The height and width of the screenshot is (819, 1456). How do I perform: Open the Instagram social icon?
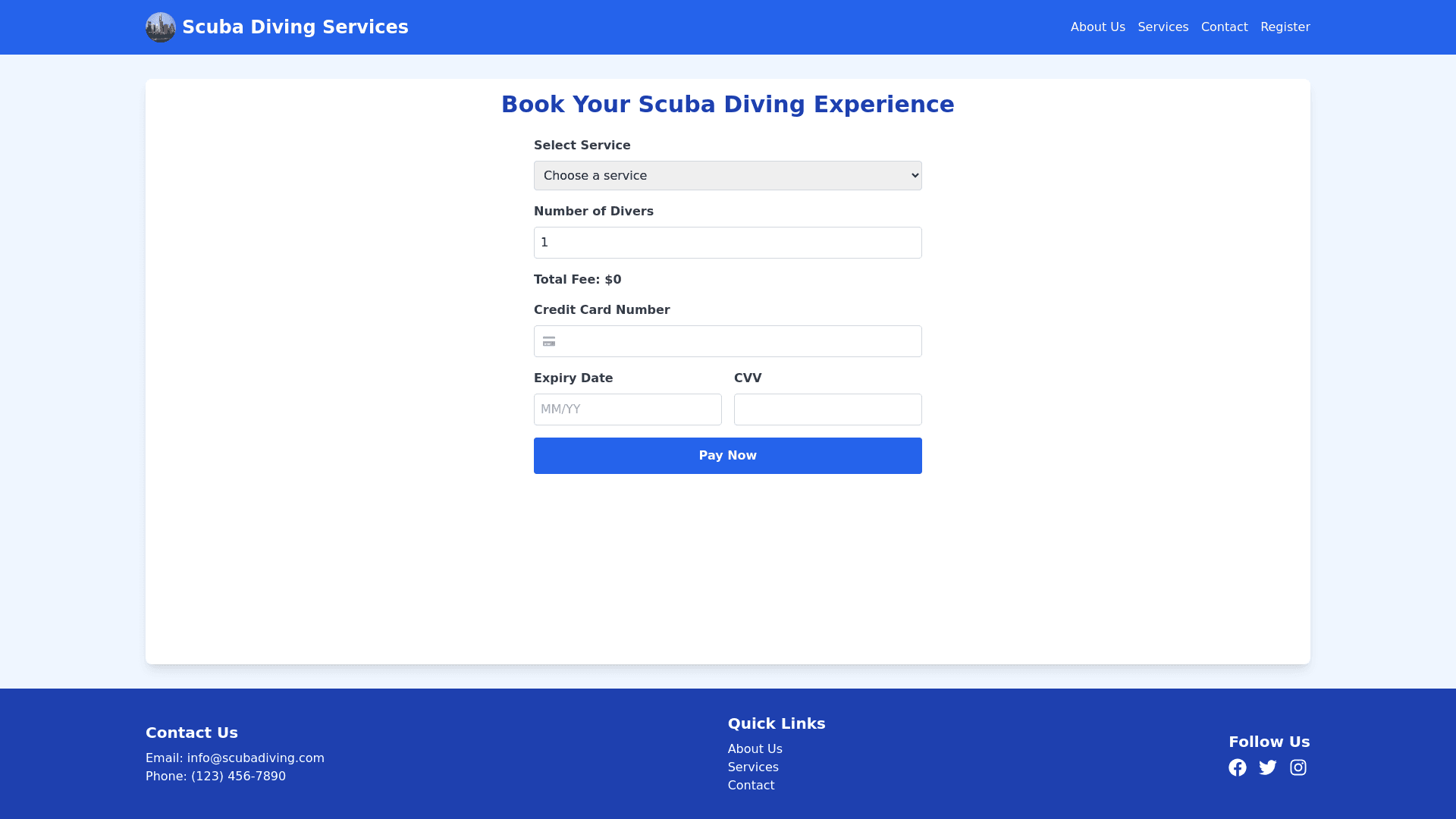1298,767
